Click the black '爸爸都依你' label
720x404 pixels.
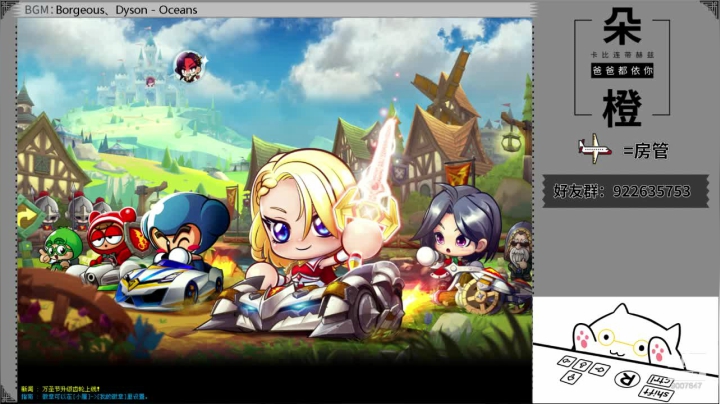pos(622,71)
